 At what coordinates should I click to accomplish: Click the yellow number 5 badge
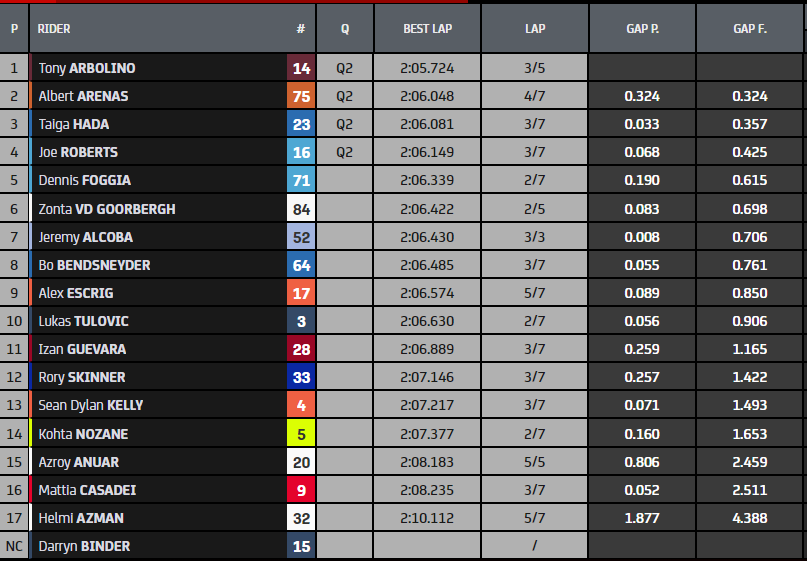coord(301,434)
